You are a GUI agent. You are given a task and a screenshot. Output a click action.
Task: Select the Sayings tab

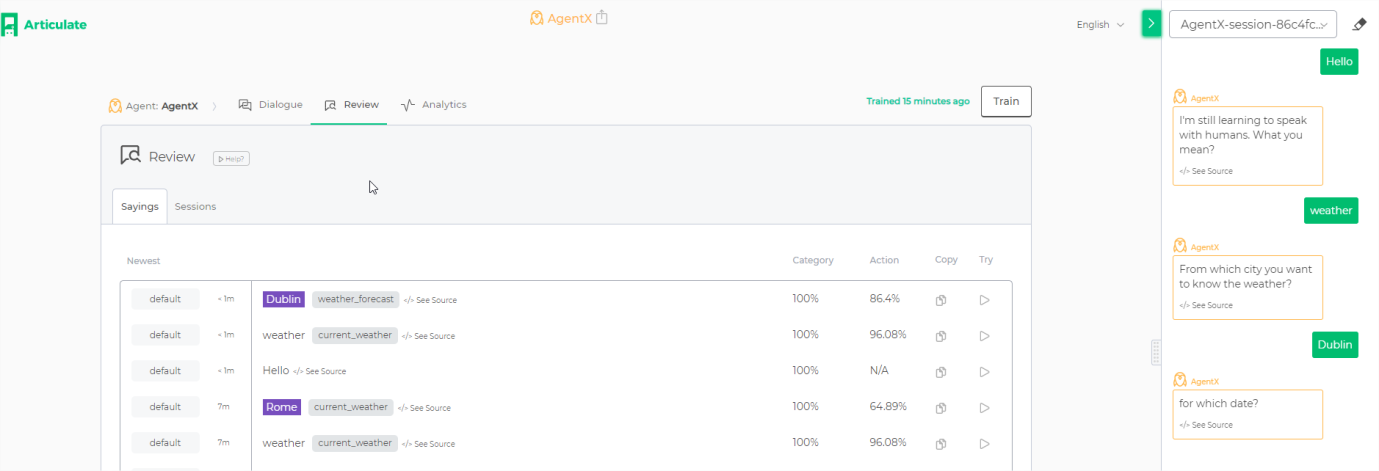click(x=140, y=206)
